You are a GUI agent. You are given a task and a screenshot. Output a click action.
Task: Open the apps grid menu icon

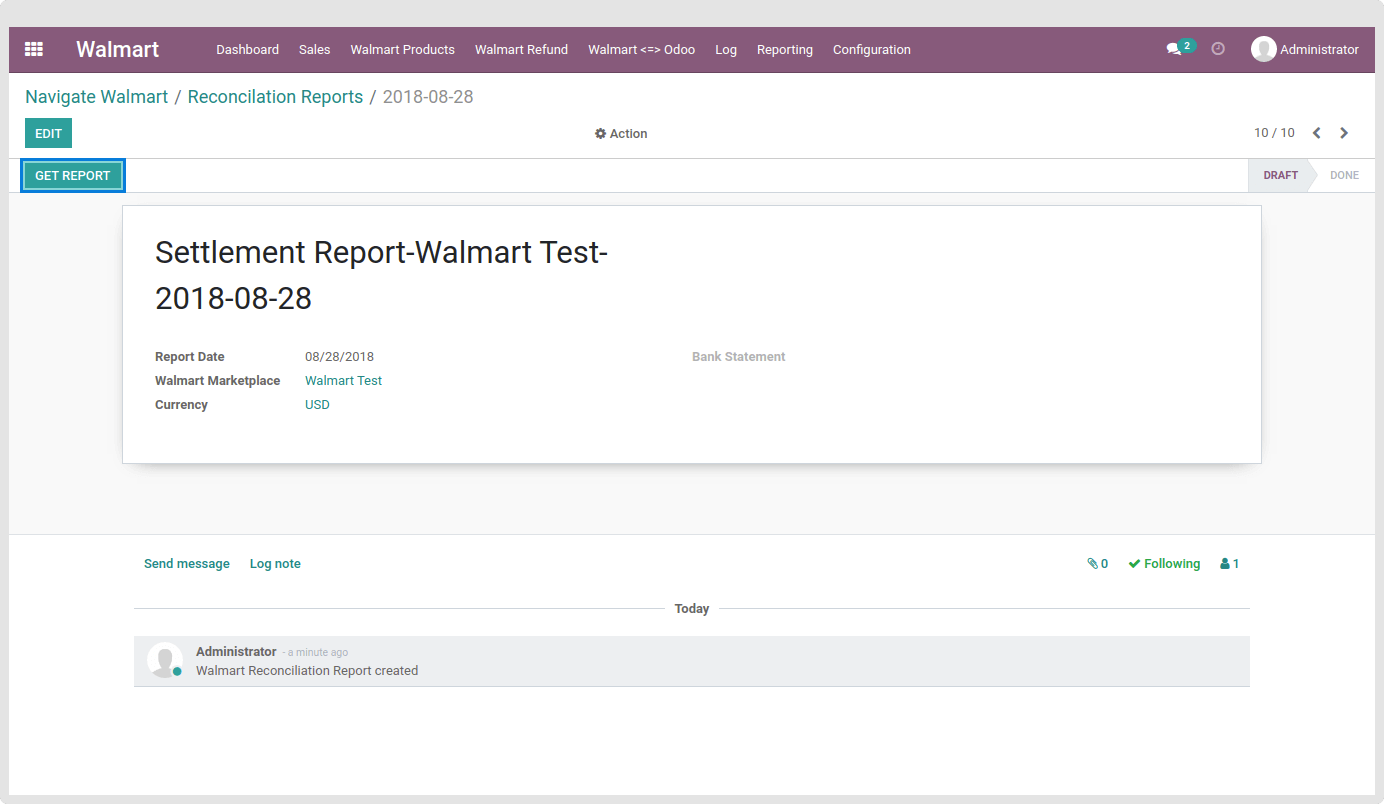point(34,49)
